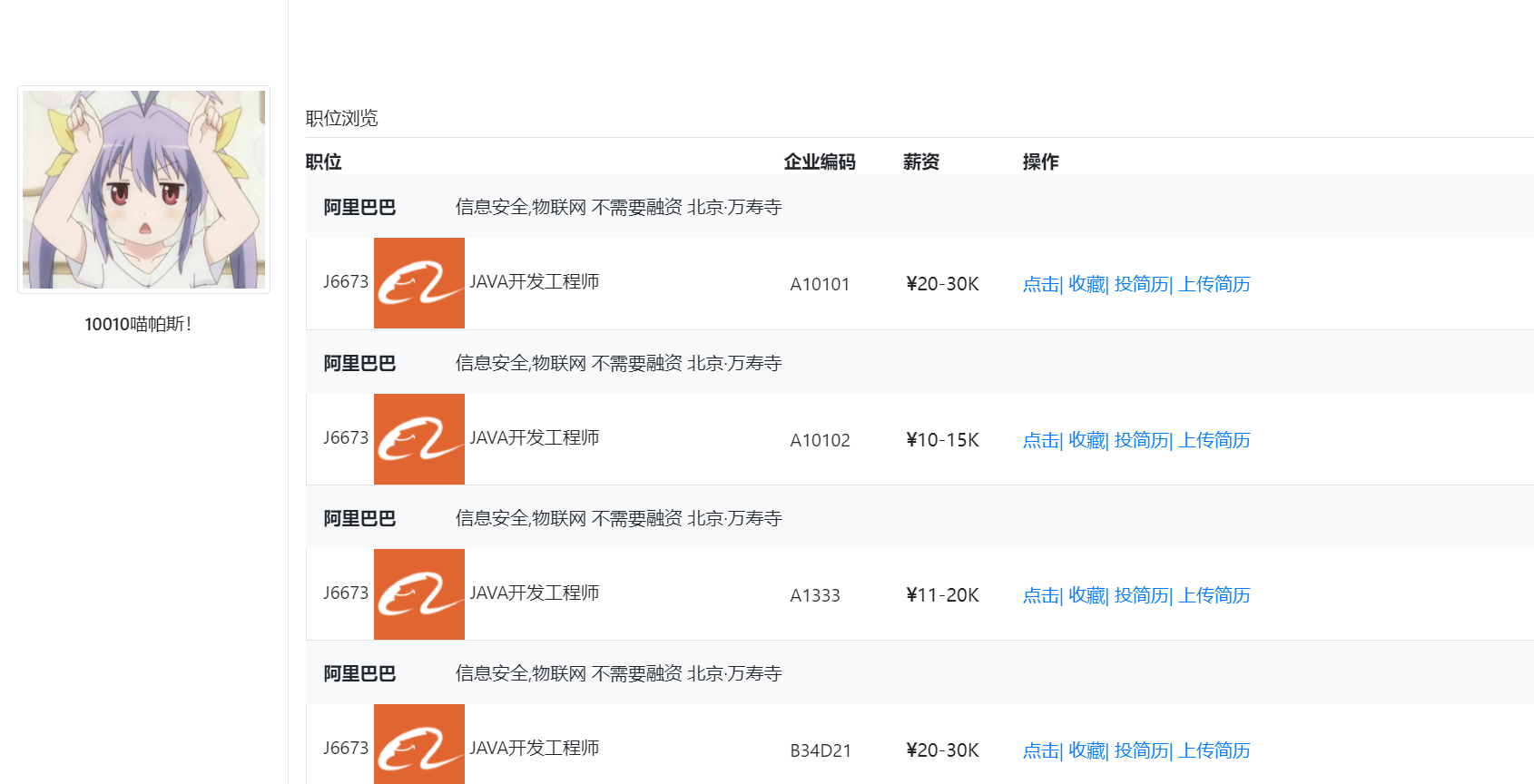The image size is (1534, 784).
Task: Click 阿里巴巴 company name above row B34D21
Action: 359,673
